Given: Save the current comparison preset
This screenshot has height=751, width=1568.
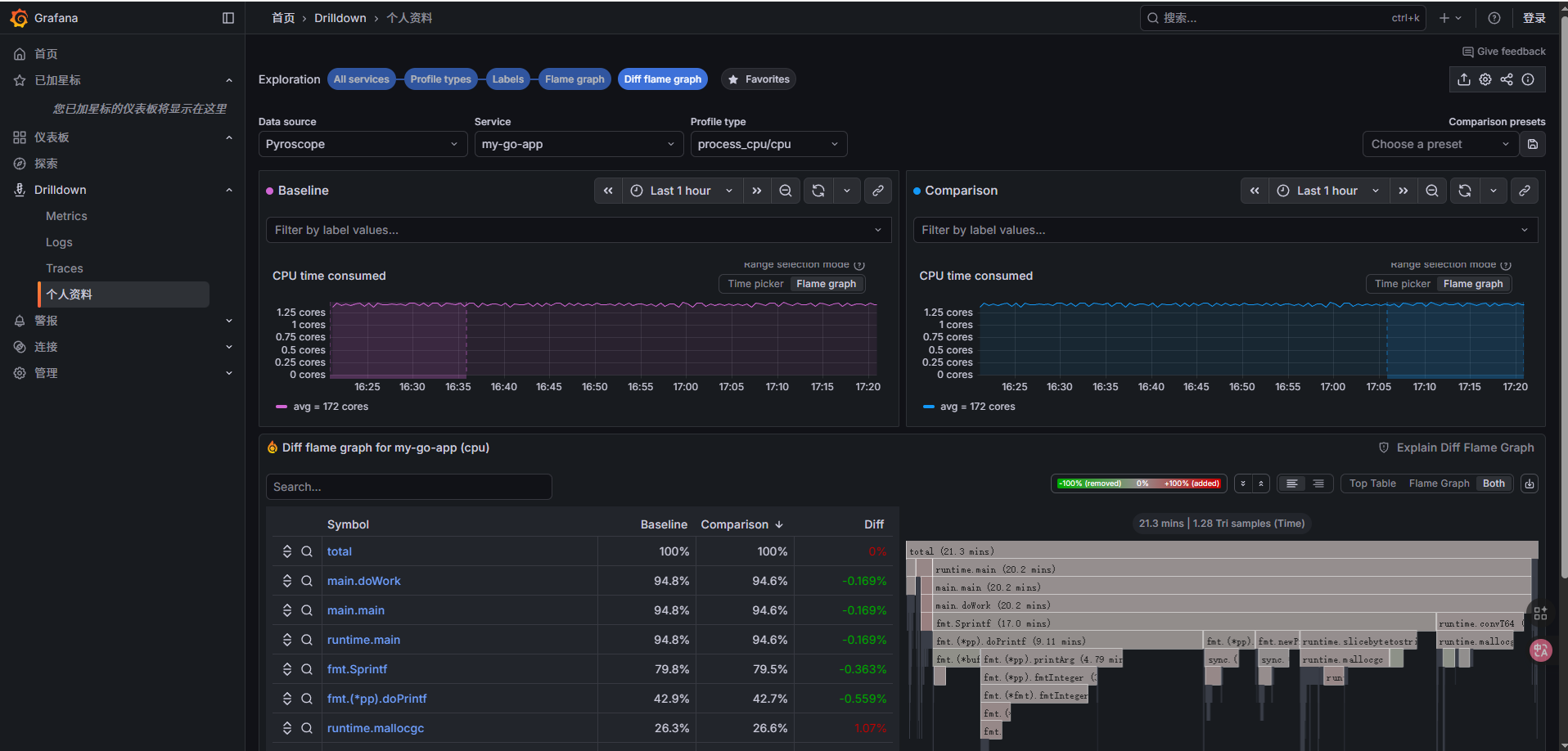Looking at the screenshot, I should point(1533,144).
